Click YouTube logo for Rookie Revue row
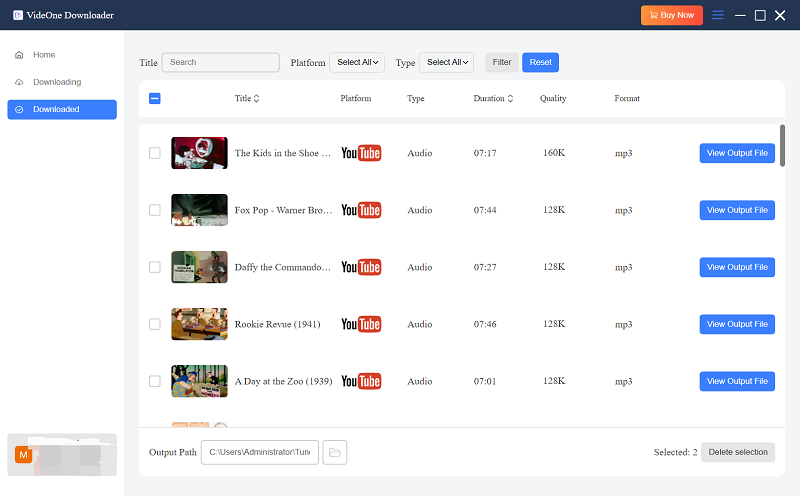The width and height of the screenshot is (800, 496). pos(361,324)
